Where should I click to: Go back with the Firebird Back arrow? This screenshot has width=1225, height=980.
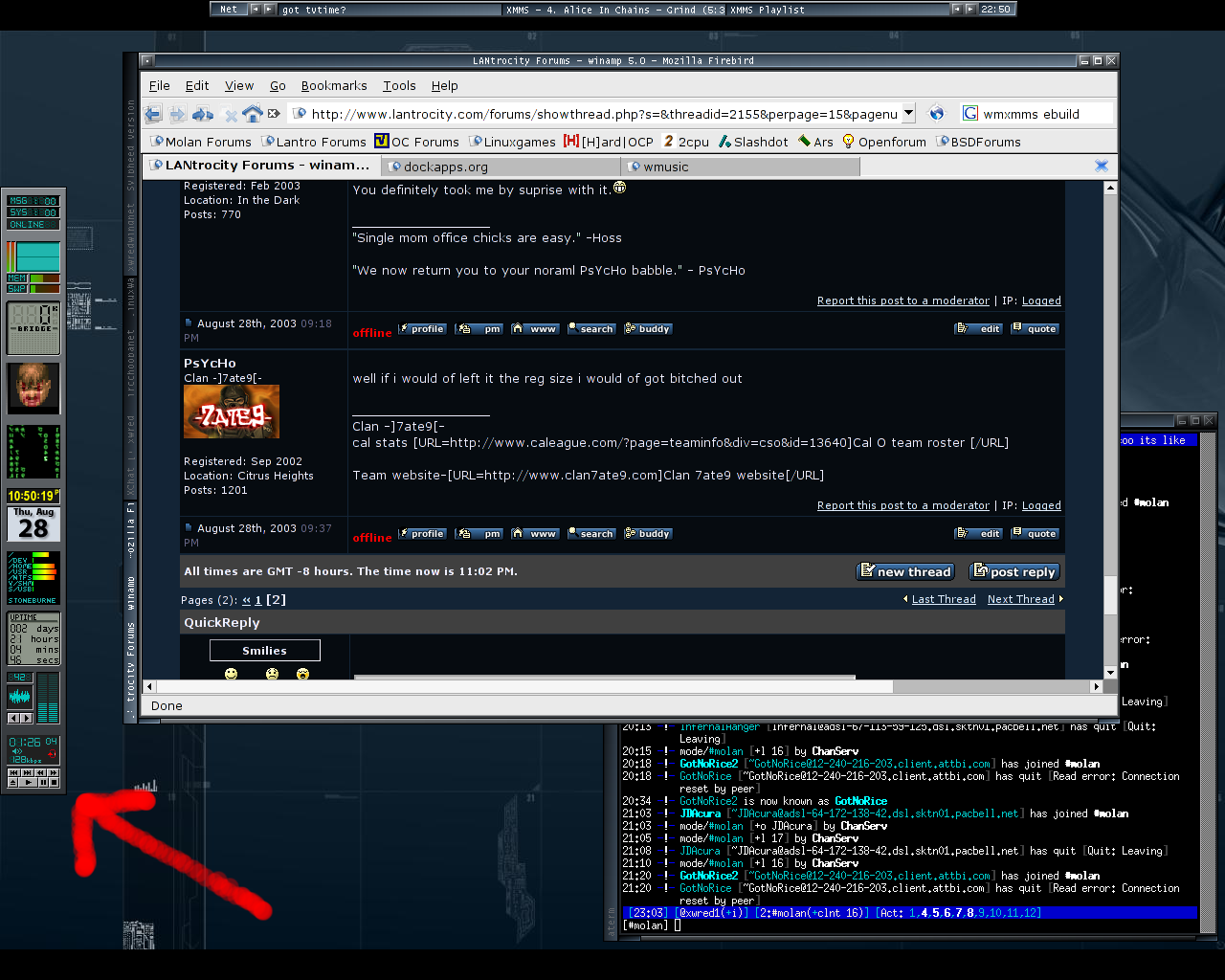[154, 114]
